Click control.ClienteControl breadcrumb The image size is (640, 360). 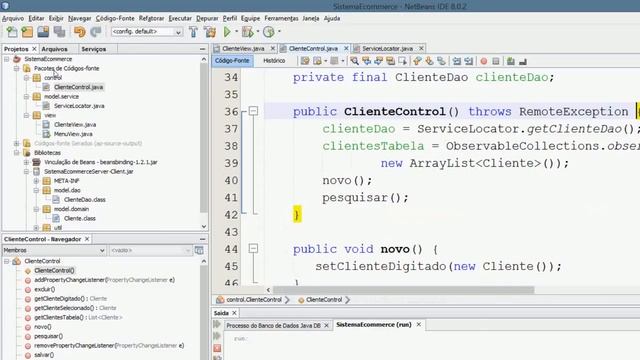pos(253,300)
